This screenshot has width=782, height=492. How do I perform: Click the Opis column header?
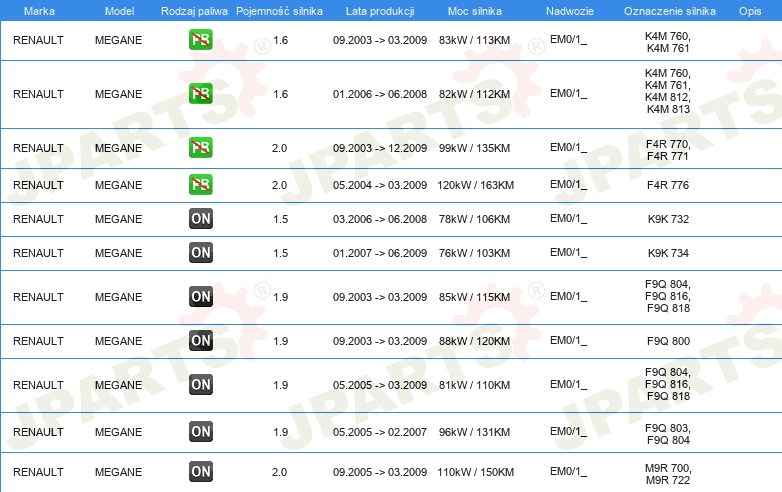pos(750,11)
